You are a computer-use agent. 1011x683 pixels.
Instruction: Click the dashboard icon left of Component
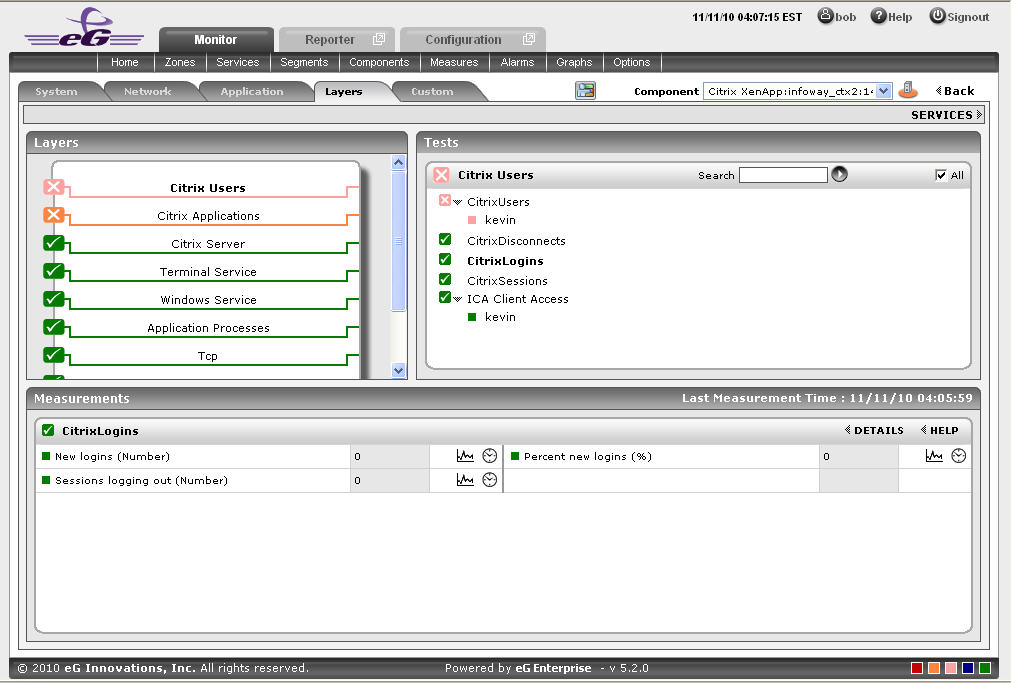(x=585, y=90)
